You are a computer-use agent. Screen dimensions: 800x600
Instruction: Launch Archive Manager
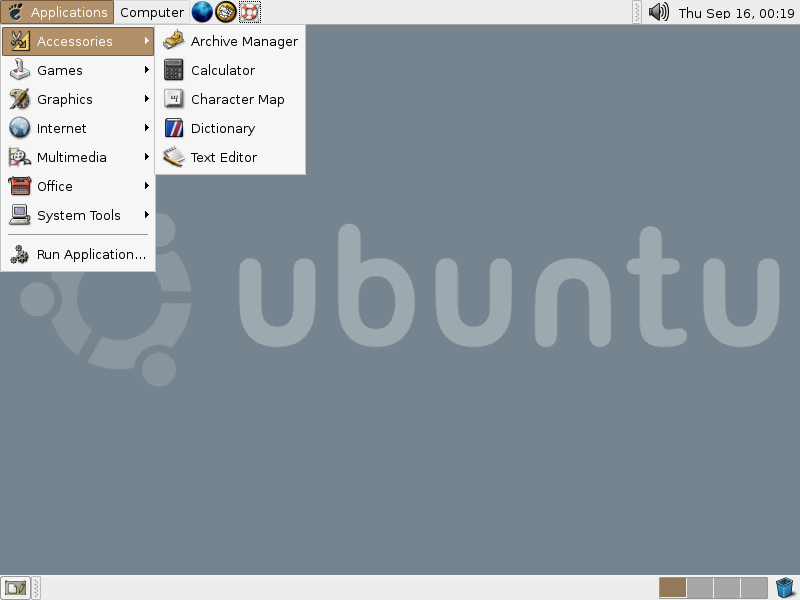(231, 41)
